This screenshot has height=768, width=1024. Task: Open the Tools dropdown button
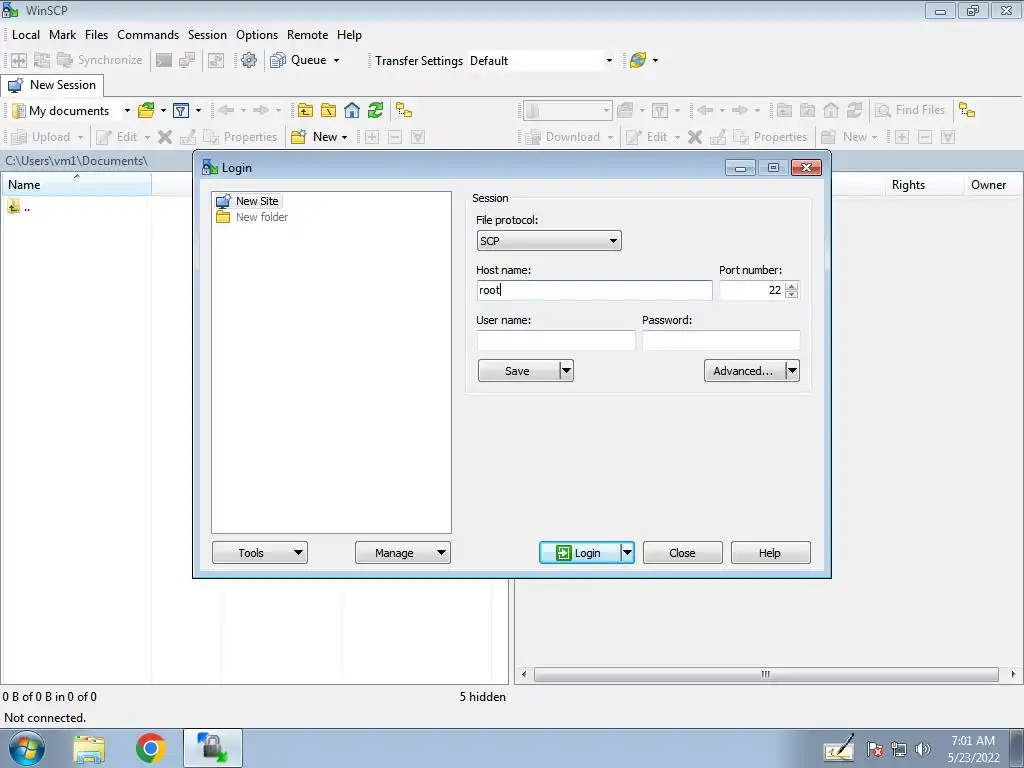(260, 553)
